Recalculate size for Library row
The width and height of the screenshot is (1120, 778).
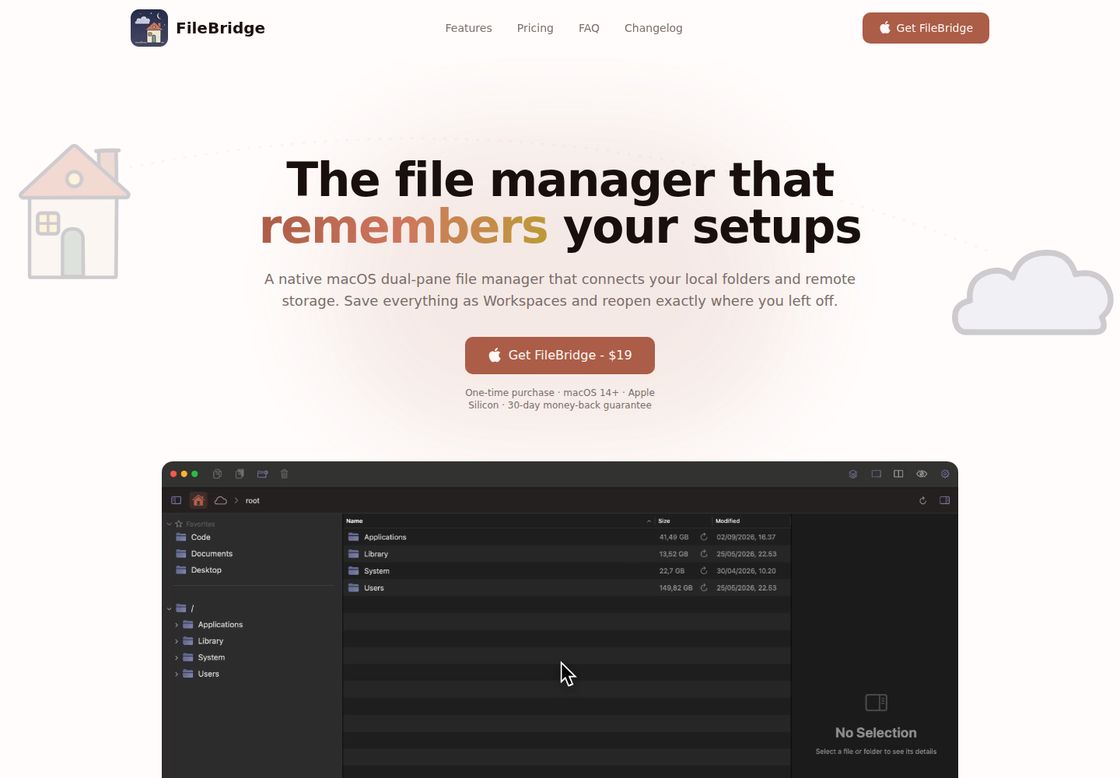tap(704, 554)
